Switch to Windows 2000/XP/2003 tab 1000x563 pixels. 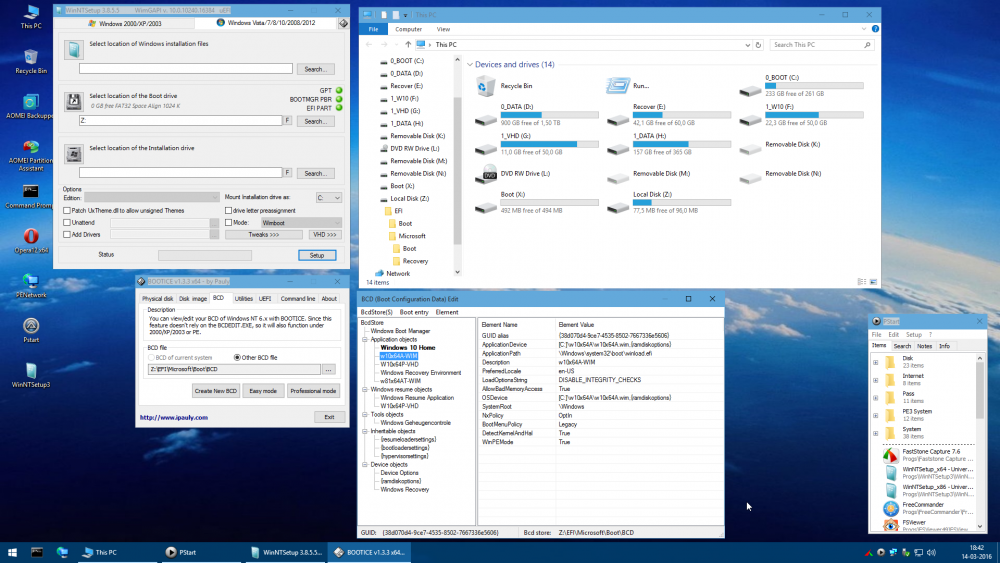124,23
